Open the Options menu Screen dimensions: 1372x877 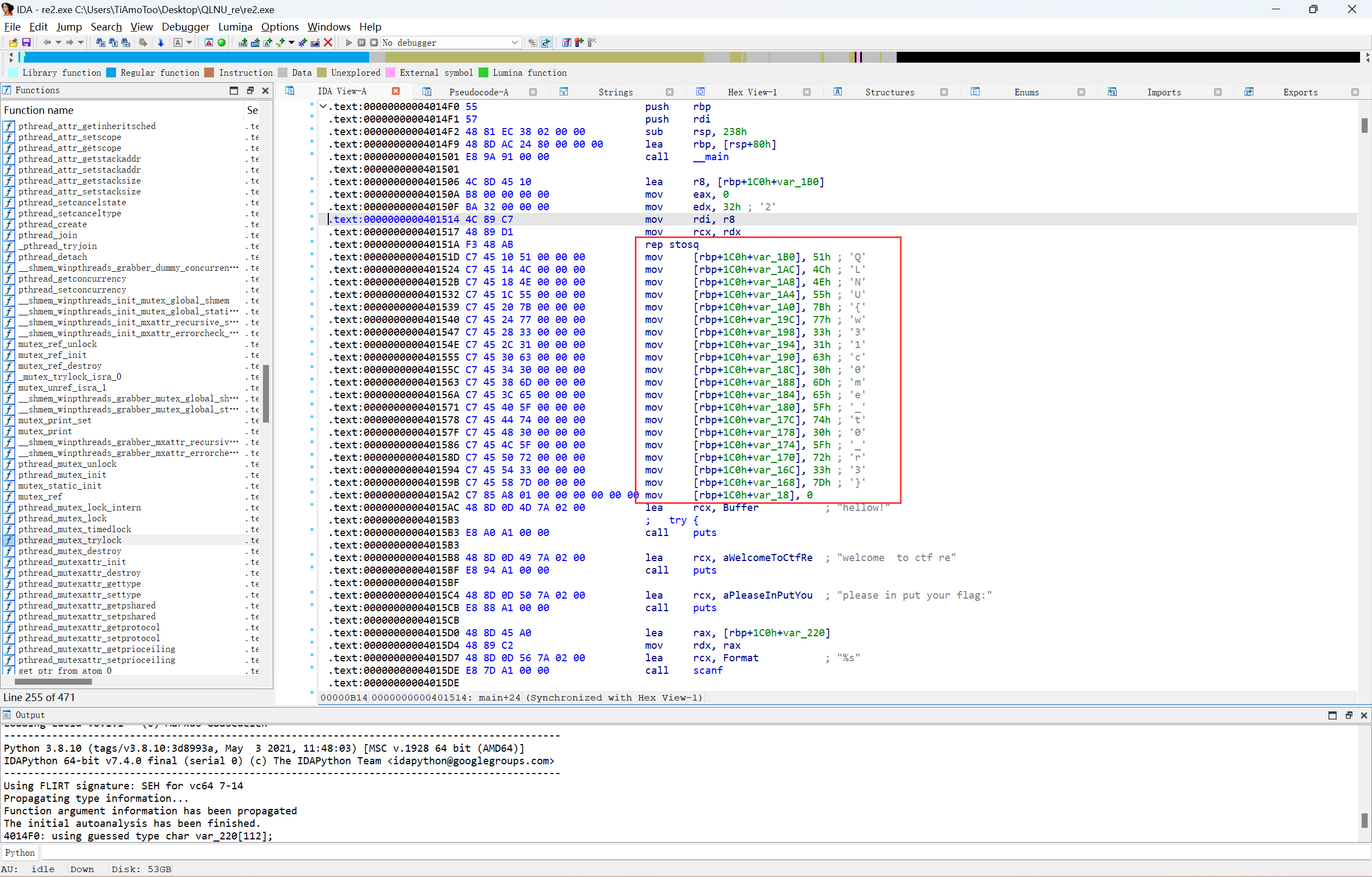pos(280,27)
